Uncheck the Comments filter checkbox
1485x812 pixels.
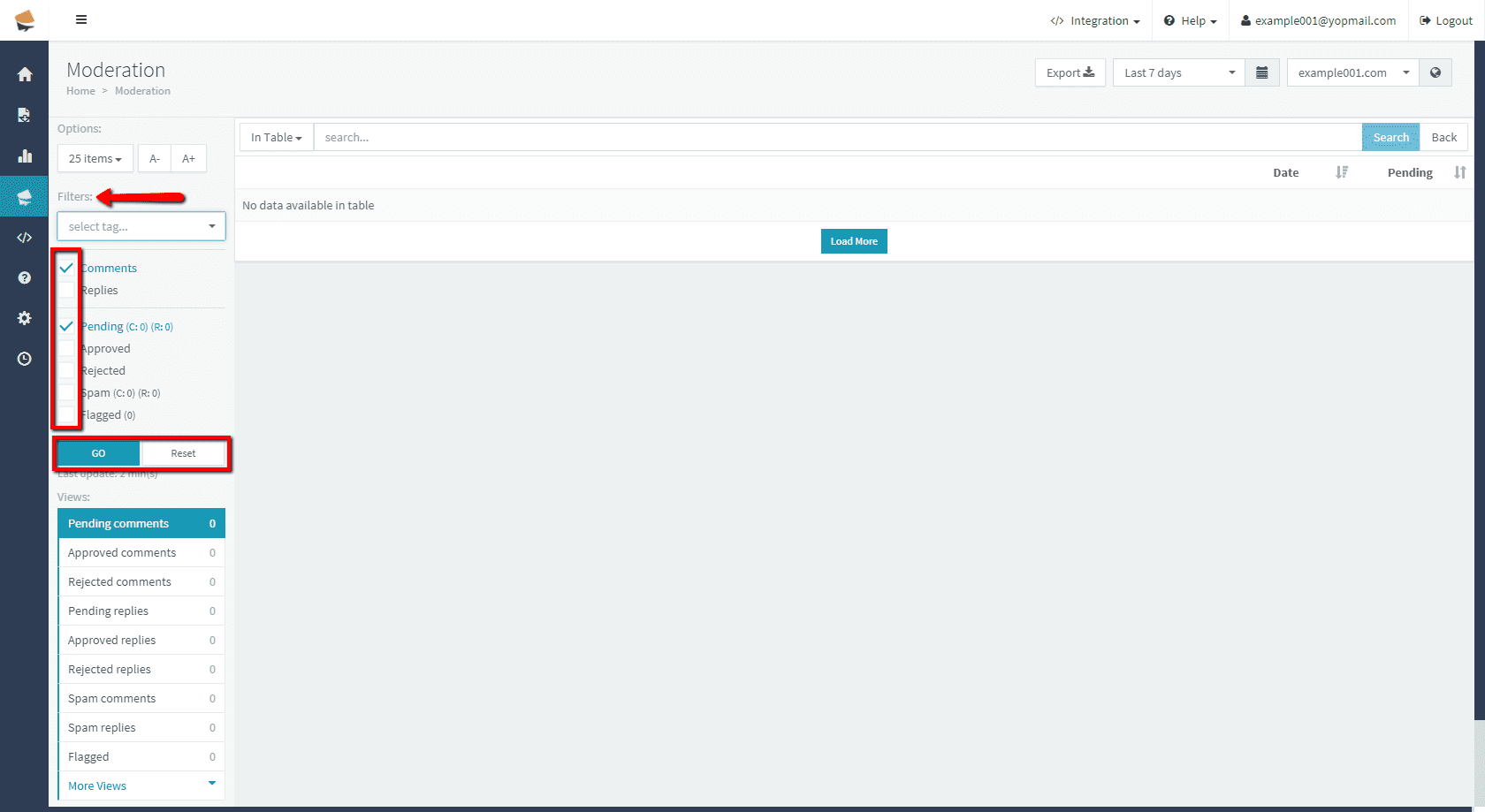(66, 268)
